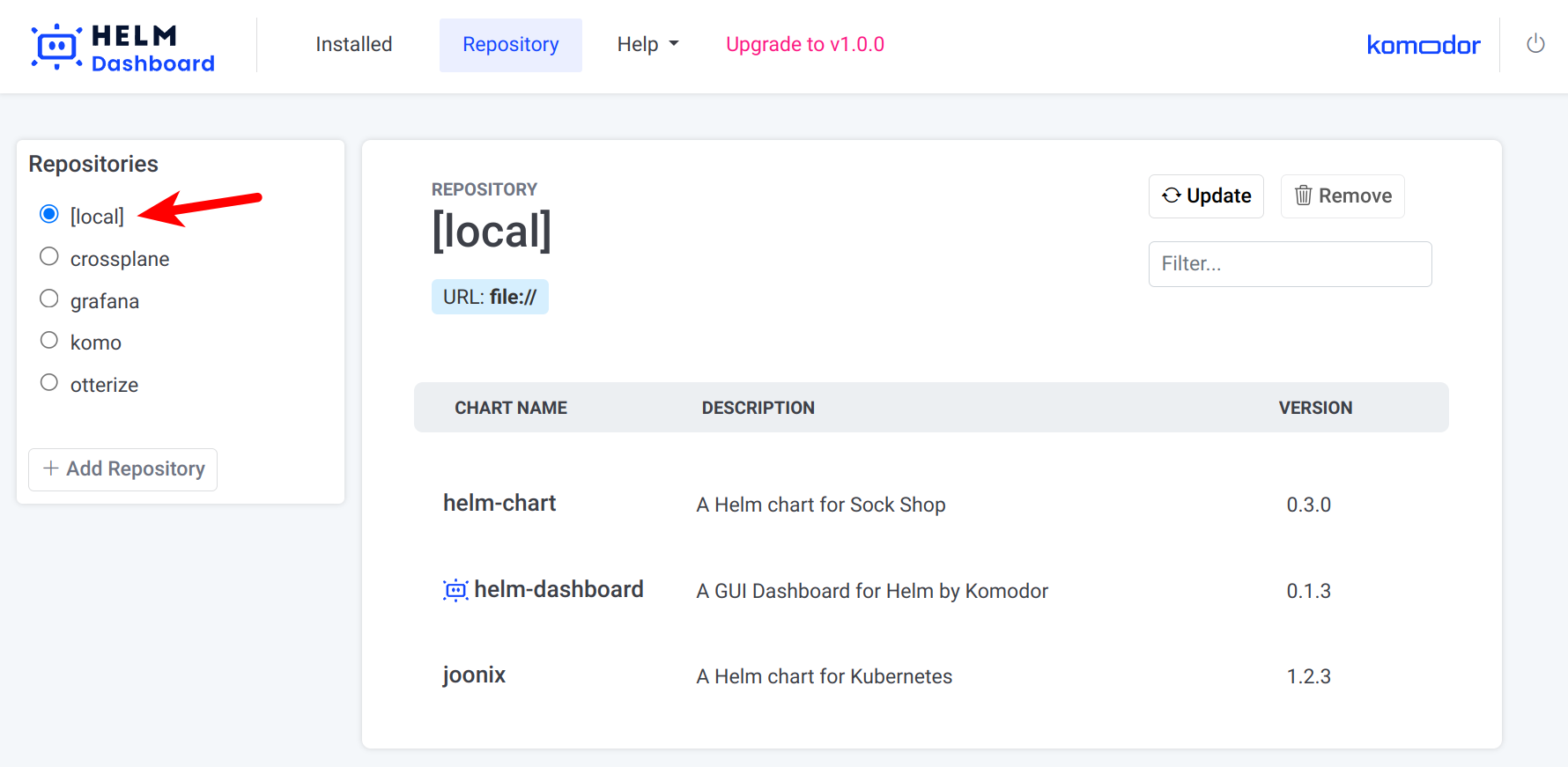Select the [local] repository radio button
Viewport: 1568px width, 767px height.
(x=49, y=215)
